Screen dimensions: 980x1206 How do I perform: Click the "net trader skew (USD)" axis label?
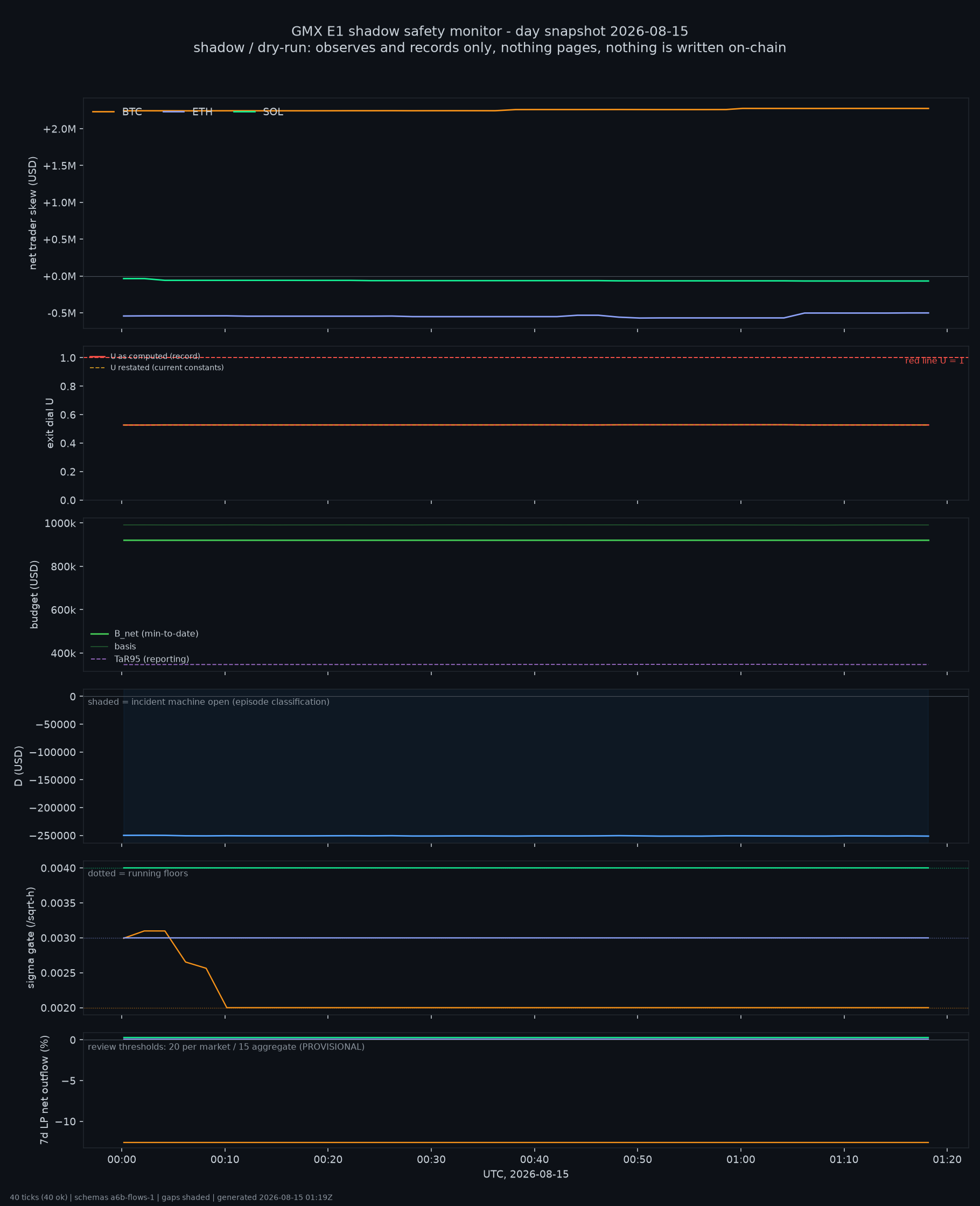pos(33,213)
